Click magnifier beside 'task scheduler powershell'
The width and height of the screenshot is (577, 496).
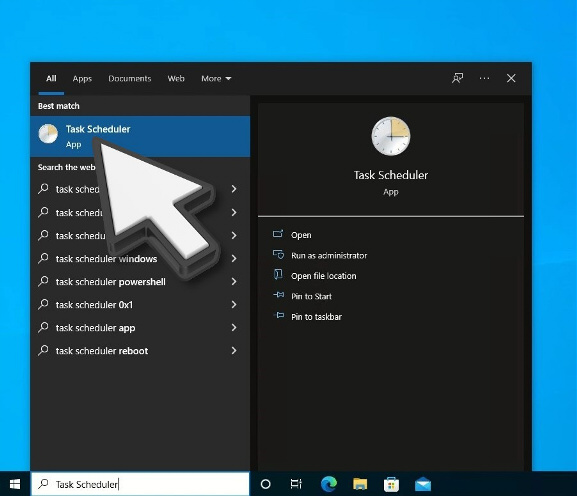tap(43, 281)
